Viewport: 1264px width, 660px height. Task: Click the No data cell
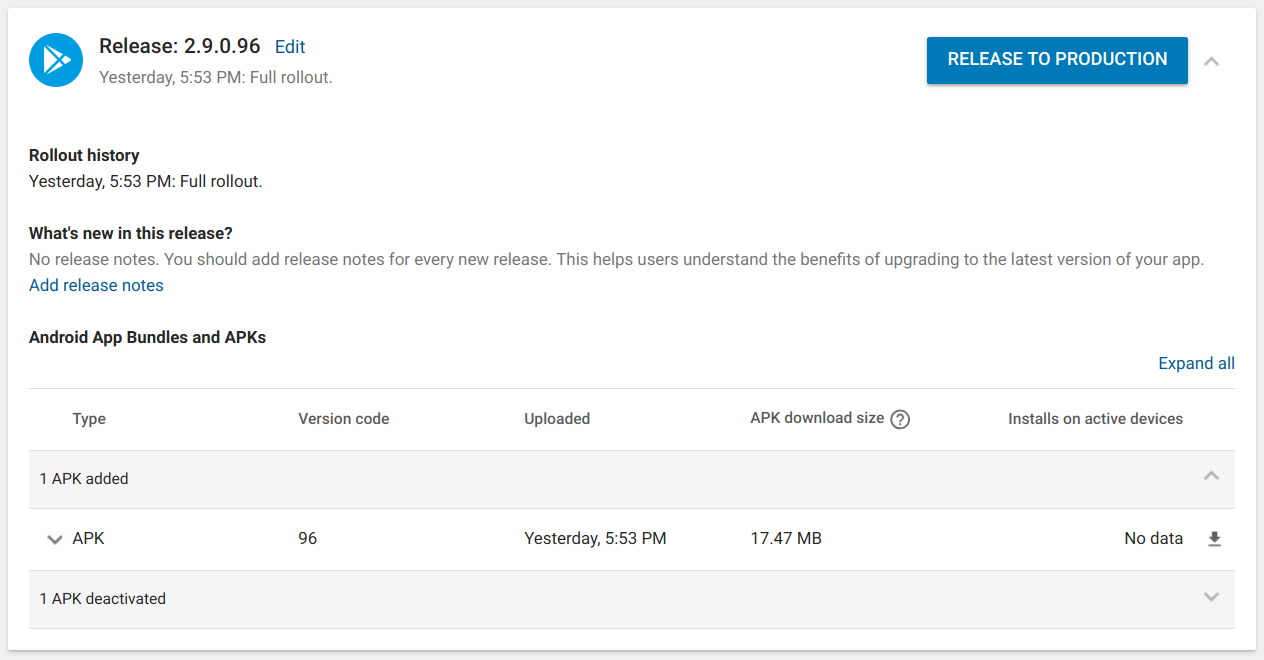[x=1153, y=538]
